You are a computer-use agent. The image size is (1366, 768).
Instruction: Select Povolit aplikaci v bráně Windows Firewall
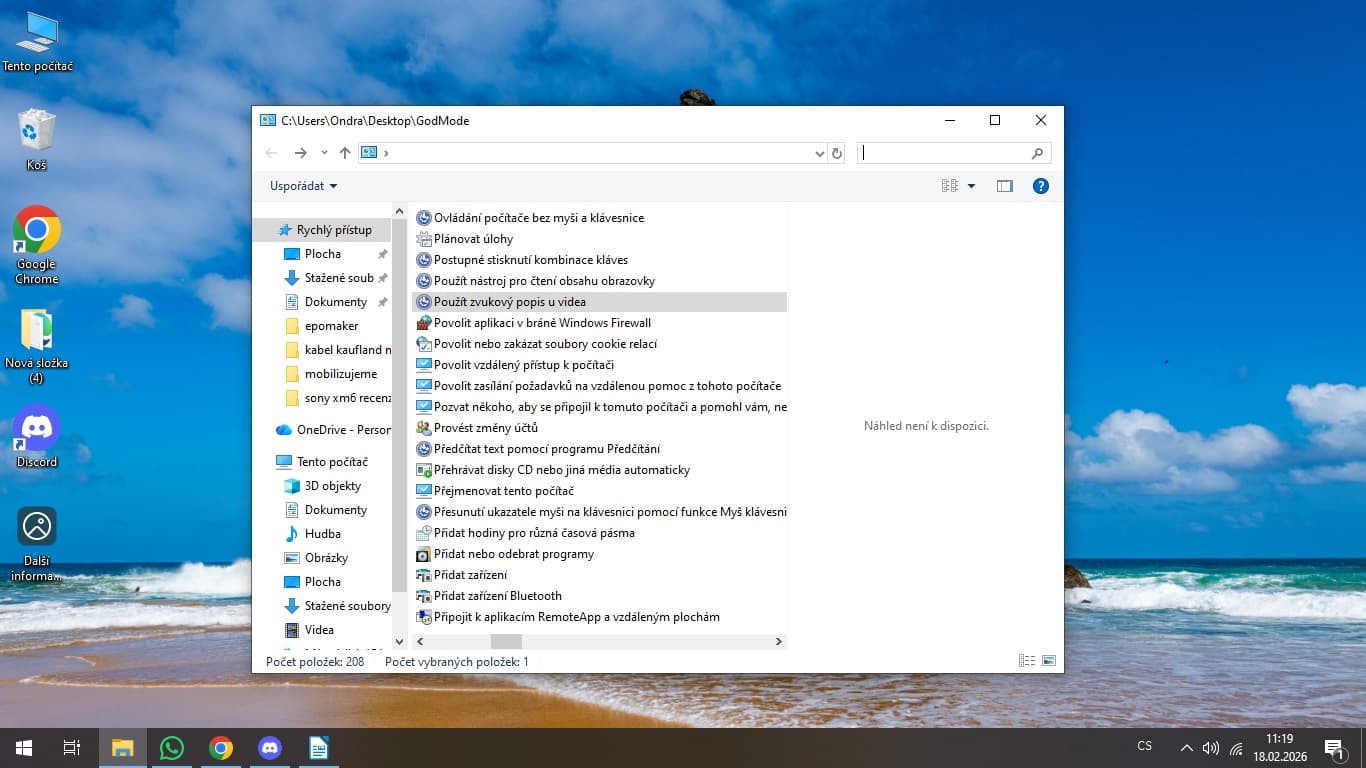pyautogui.click(x=542, y=323)
